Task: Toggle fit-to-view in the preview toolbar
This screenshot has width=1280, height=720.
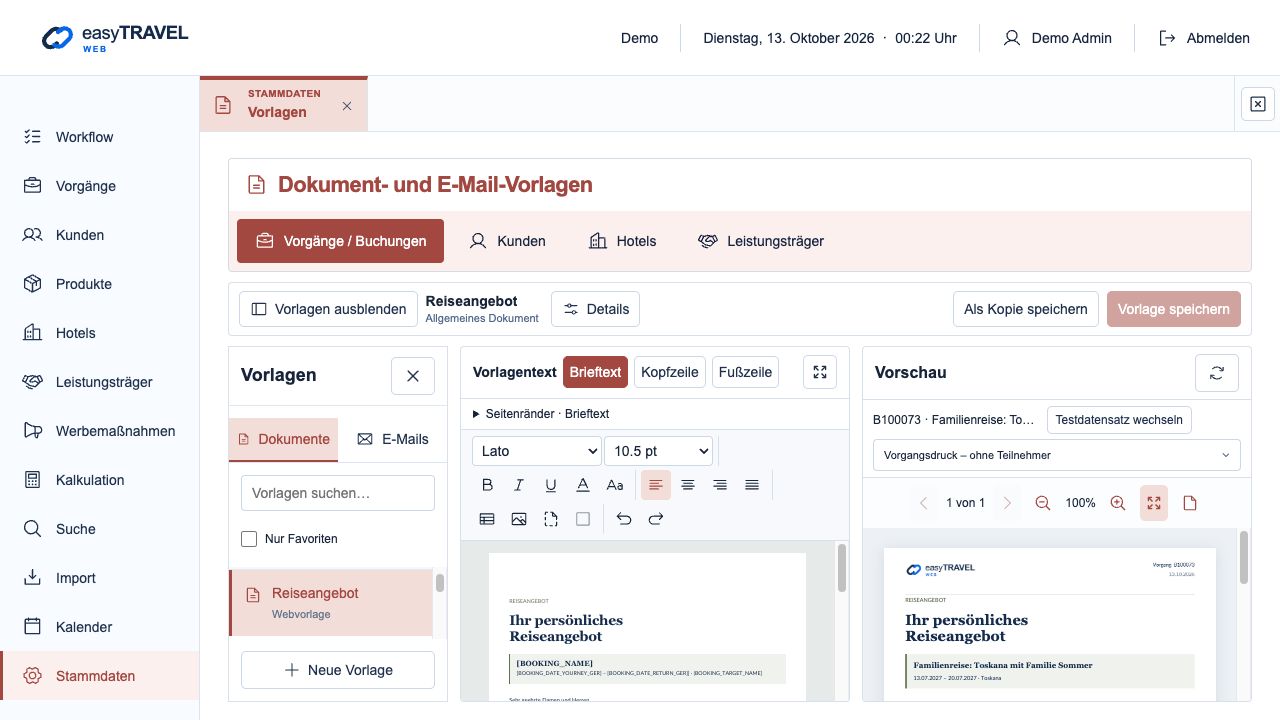Action: (x=1154, y=503)
